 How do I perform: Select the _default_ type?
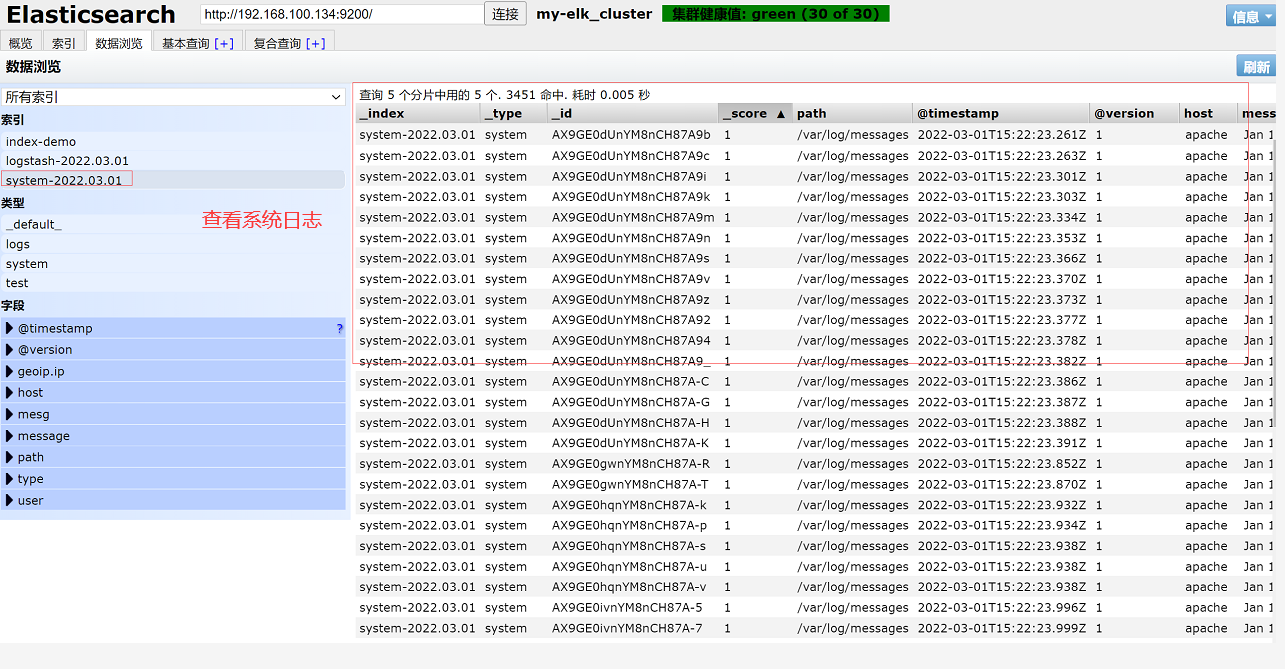coord(173,225)
